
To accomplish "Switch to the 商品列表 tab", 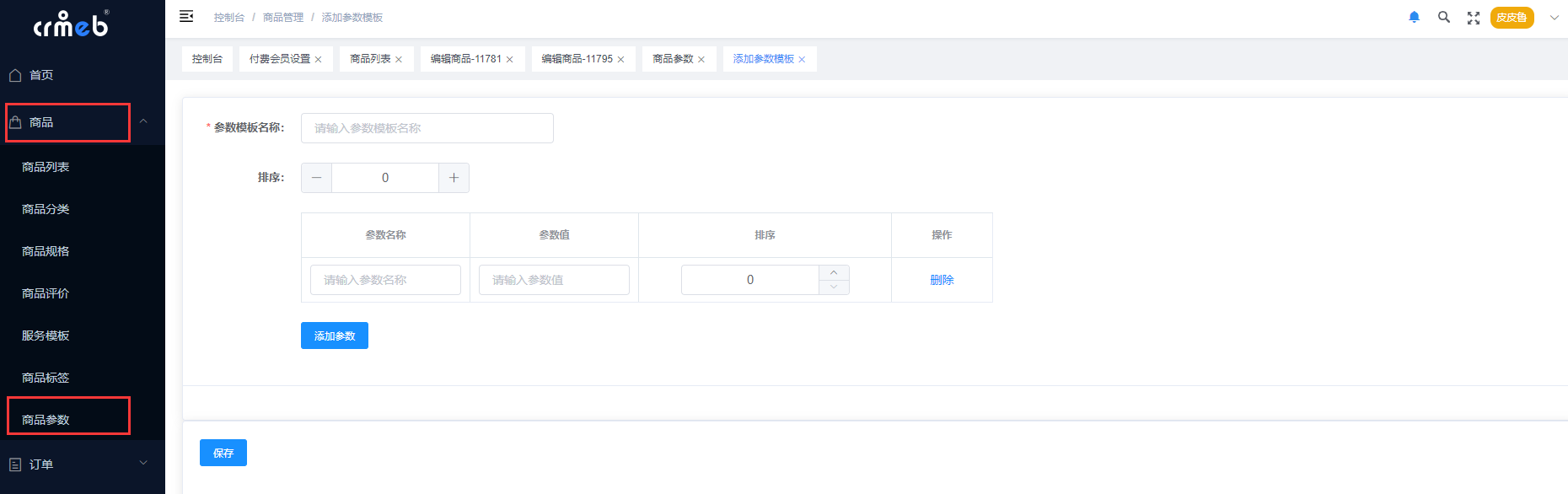I will pyautogui.click(x=370, y=59).
